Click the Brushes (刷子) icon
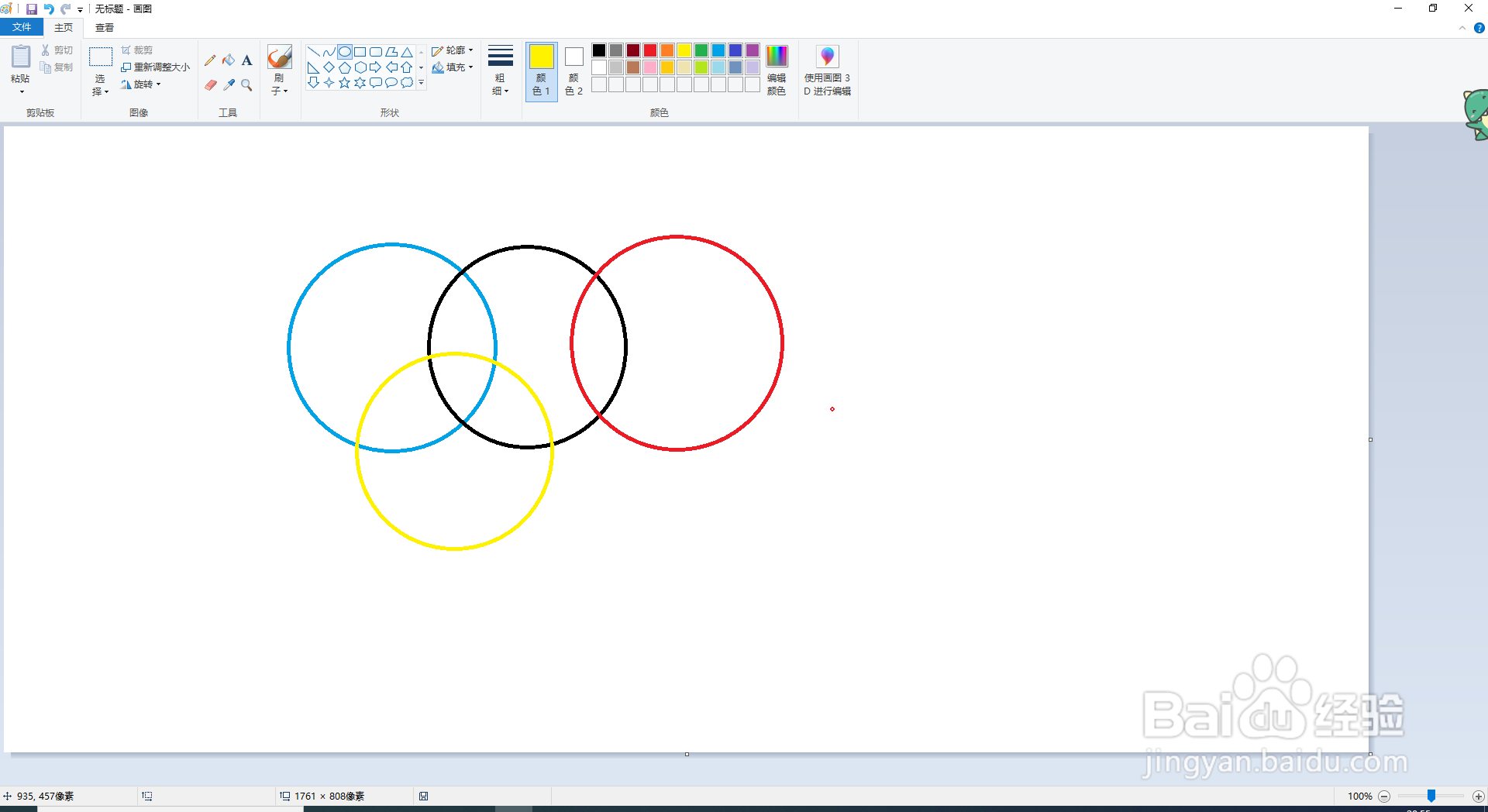The height and width of the screenshot is (812, 1488). [279, 57]
